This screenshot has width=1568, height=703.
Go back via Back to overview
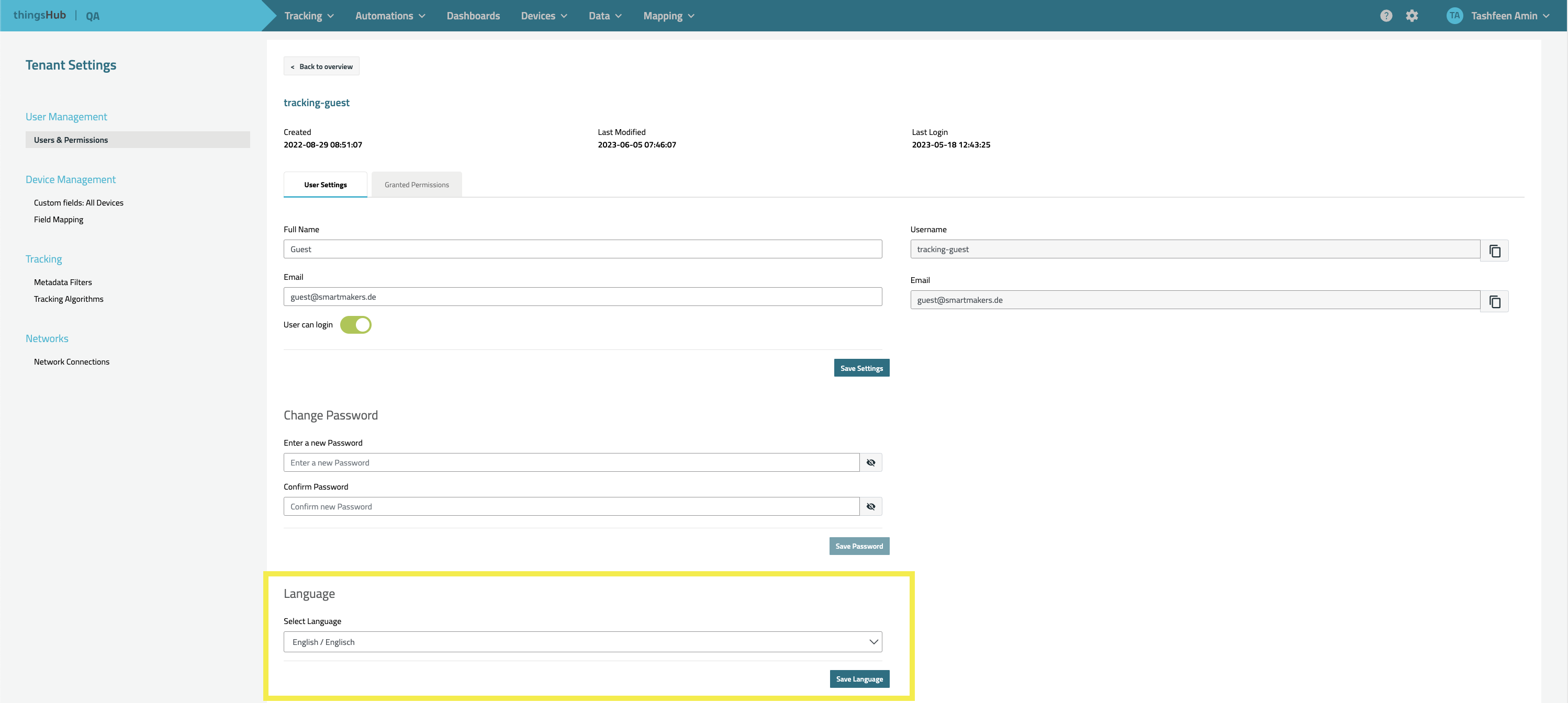click(321, 66)
